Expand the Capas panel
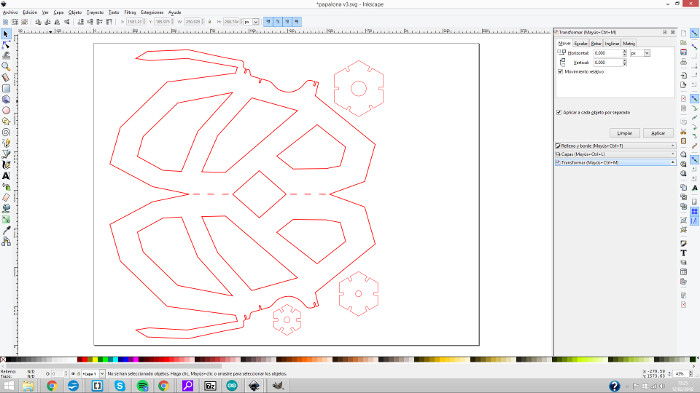700x393 pixels. tap(615, 154)
